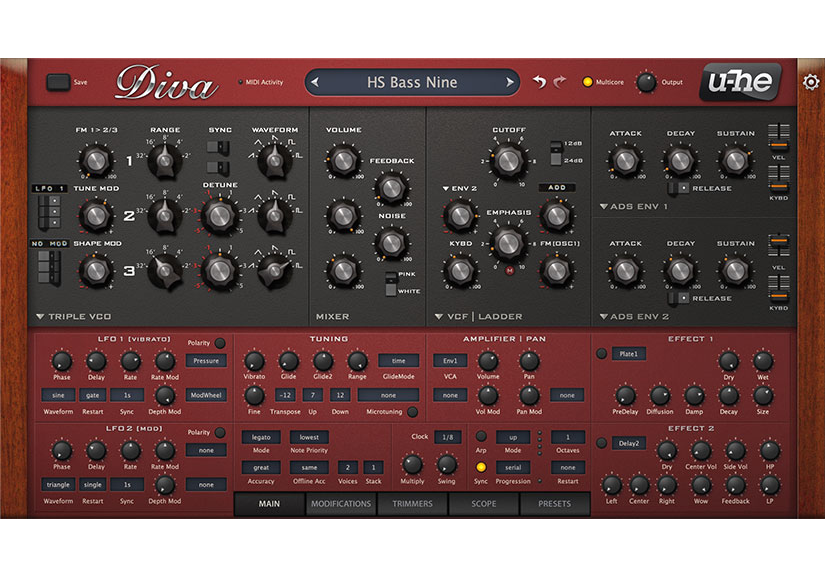This screenshot has height=578, width=825.
Task: Open the VCA Env1 selector
Action: 450,361
